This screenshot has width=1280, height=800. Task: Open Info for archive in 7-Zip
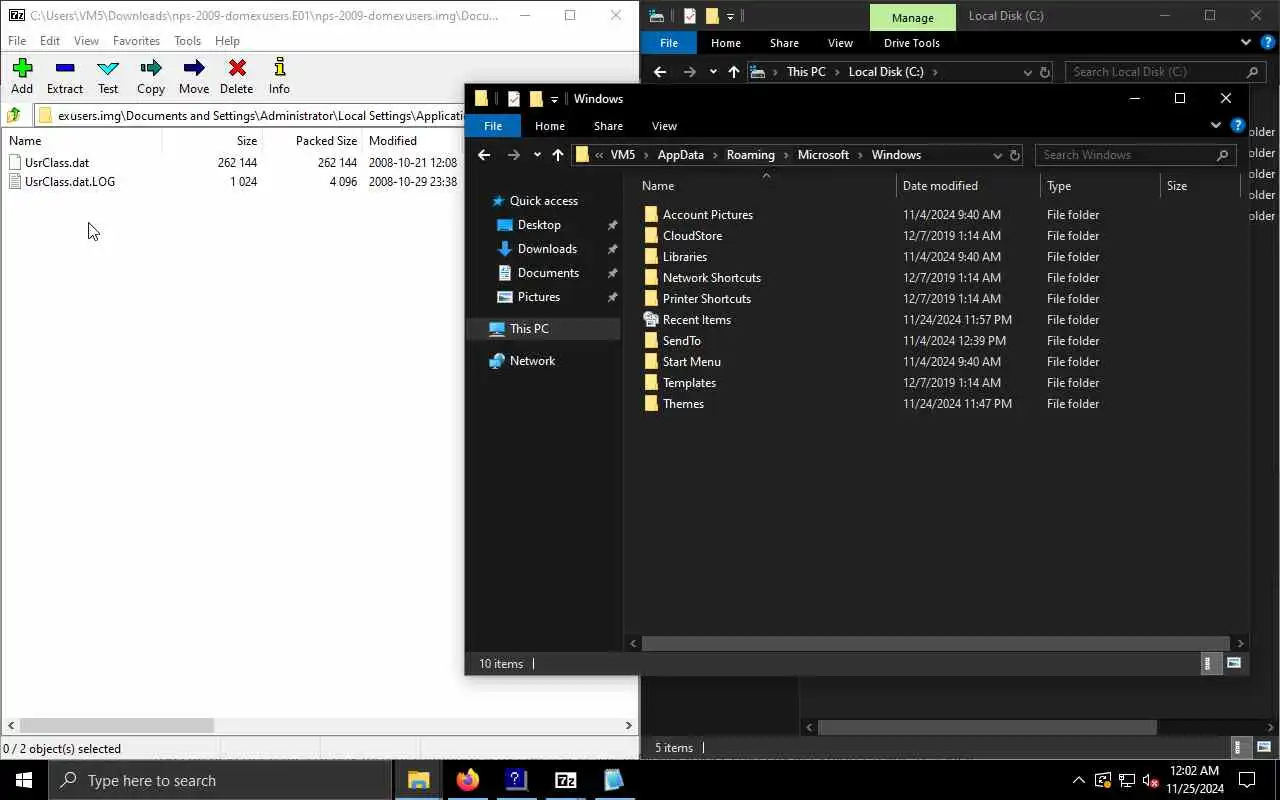(x=279, y=76)
